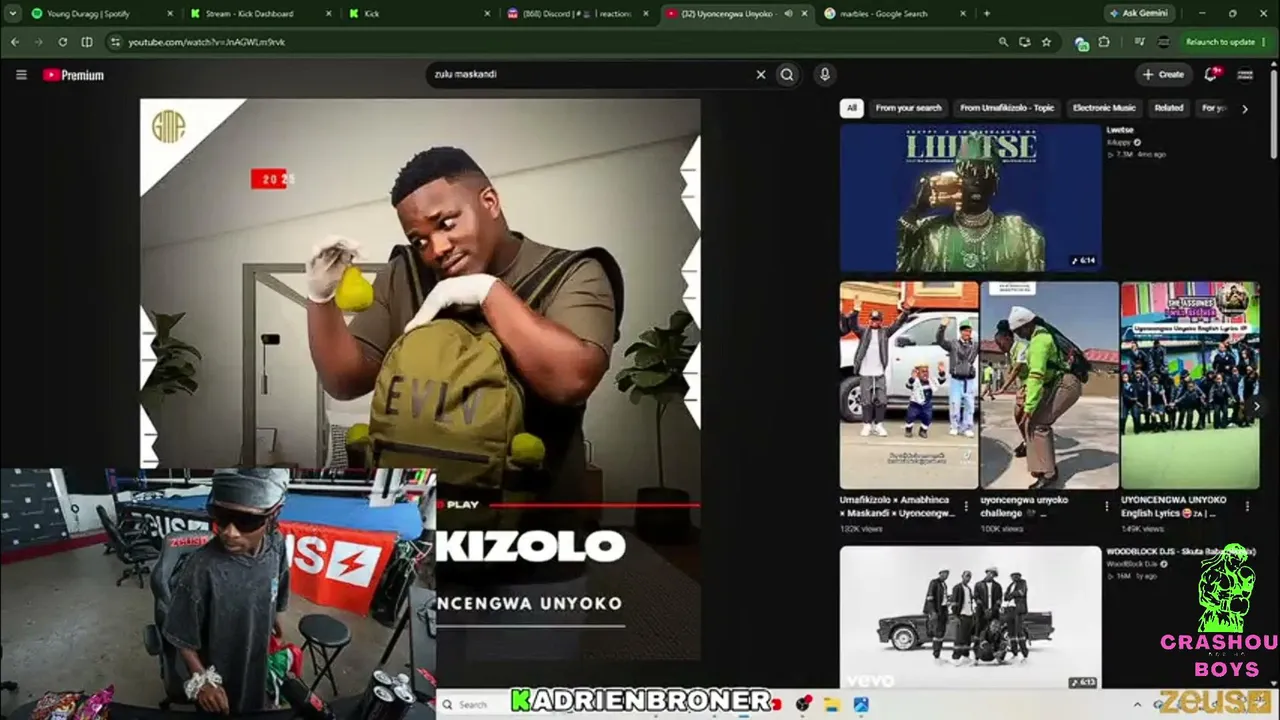The width and height of the screenshot is (1280, 720).
Task: Click the YouTube search field
Action: [589, 74]
